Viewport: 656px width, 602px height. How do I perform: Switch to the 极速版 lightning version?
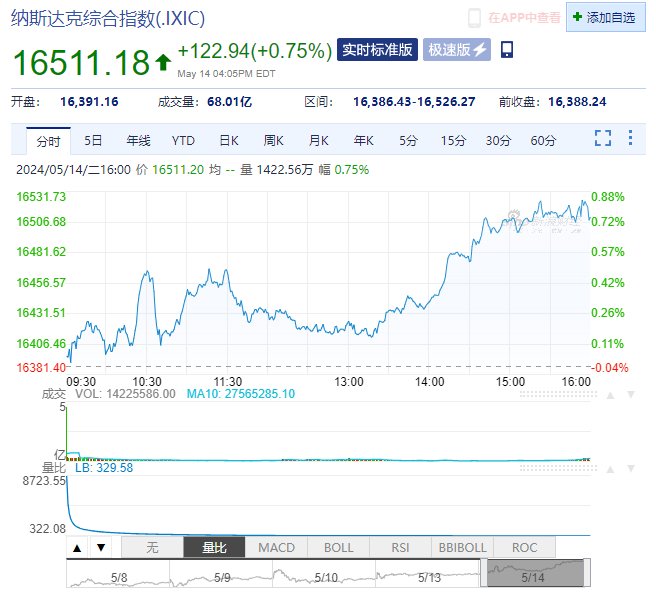[x=456, y=50]
